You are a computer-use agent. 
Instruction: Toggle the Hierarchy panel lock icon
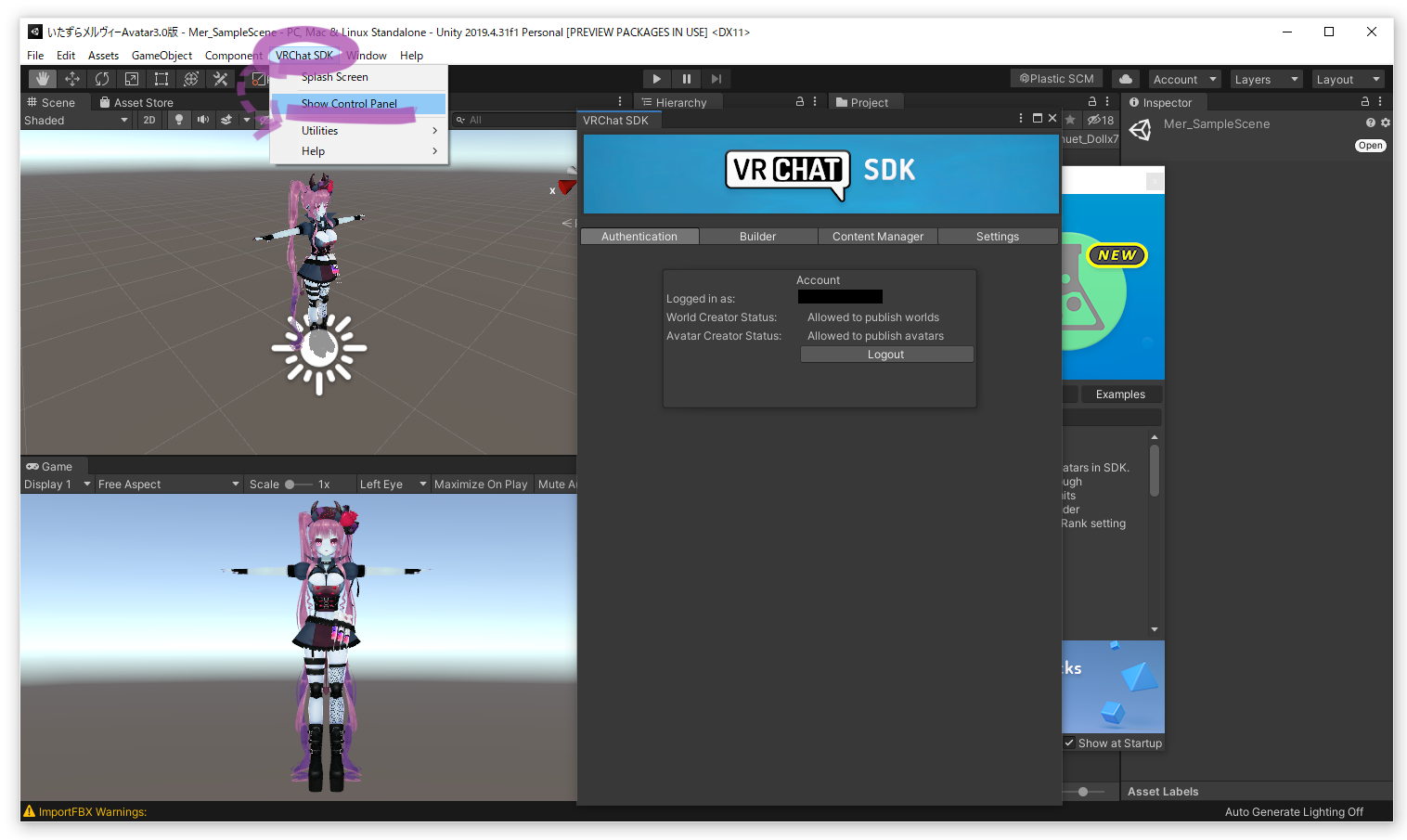click(x=800, y=102)
